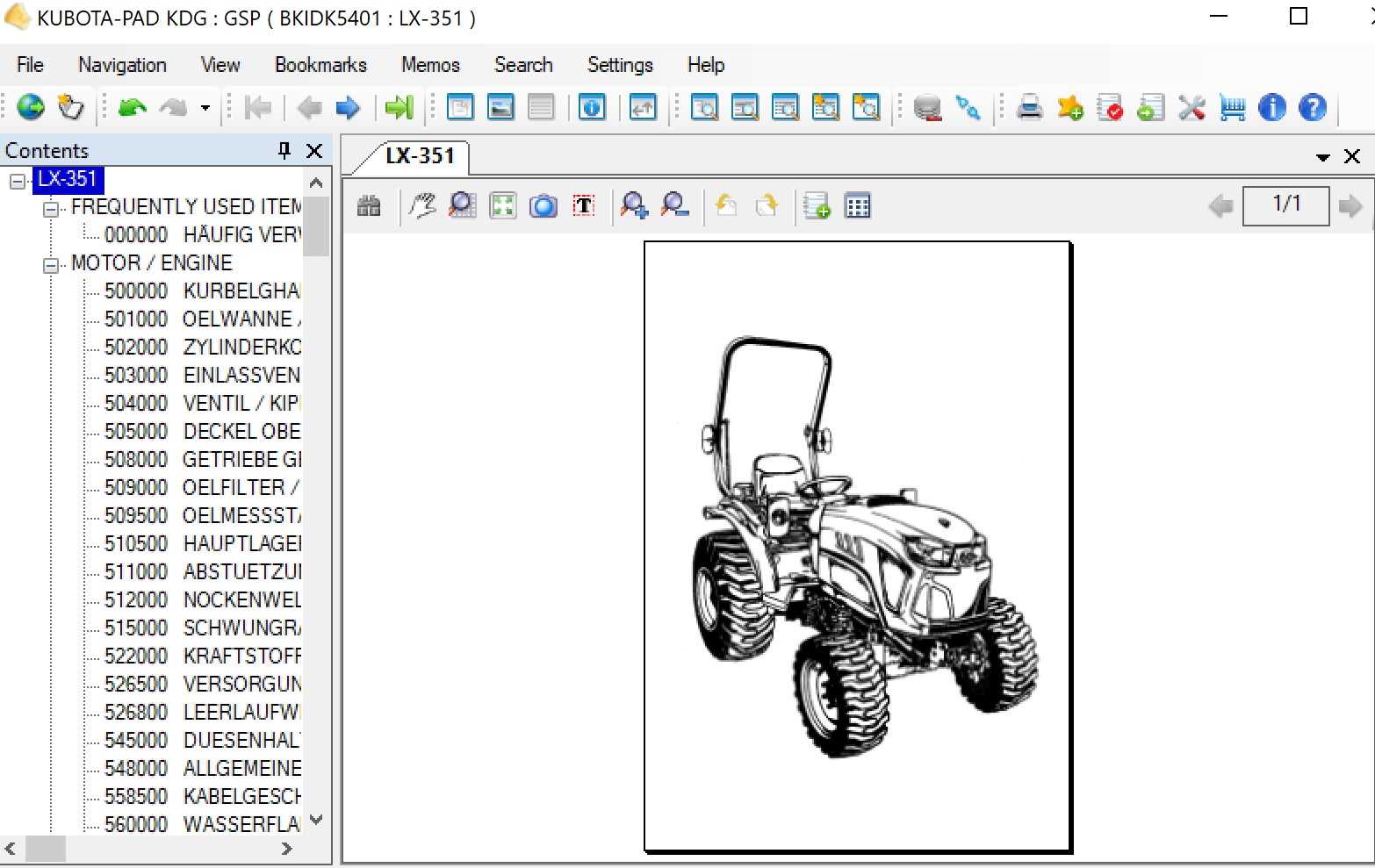Select tree item 000000 HÄUFIG VERW

point(202,234)
